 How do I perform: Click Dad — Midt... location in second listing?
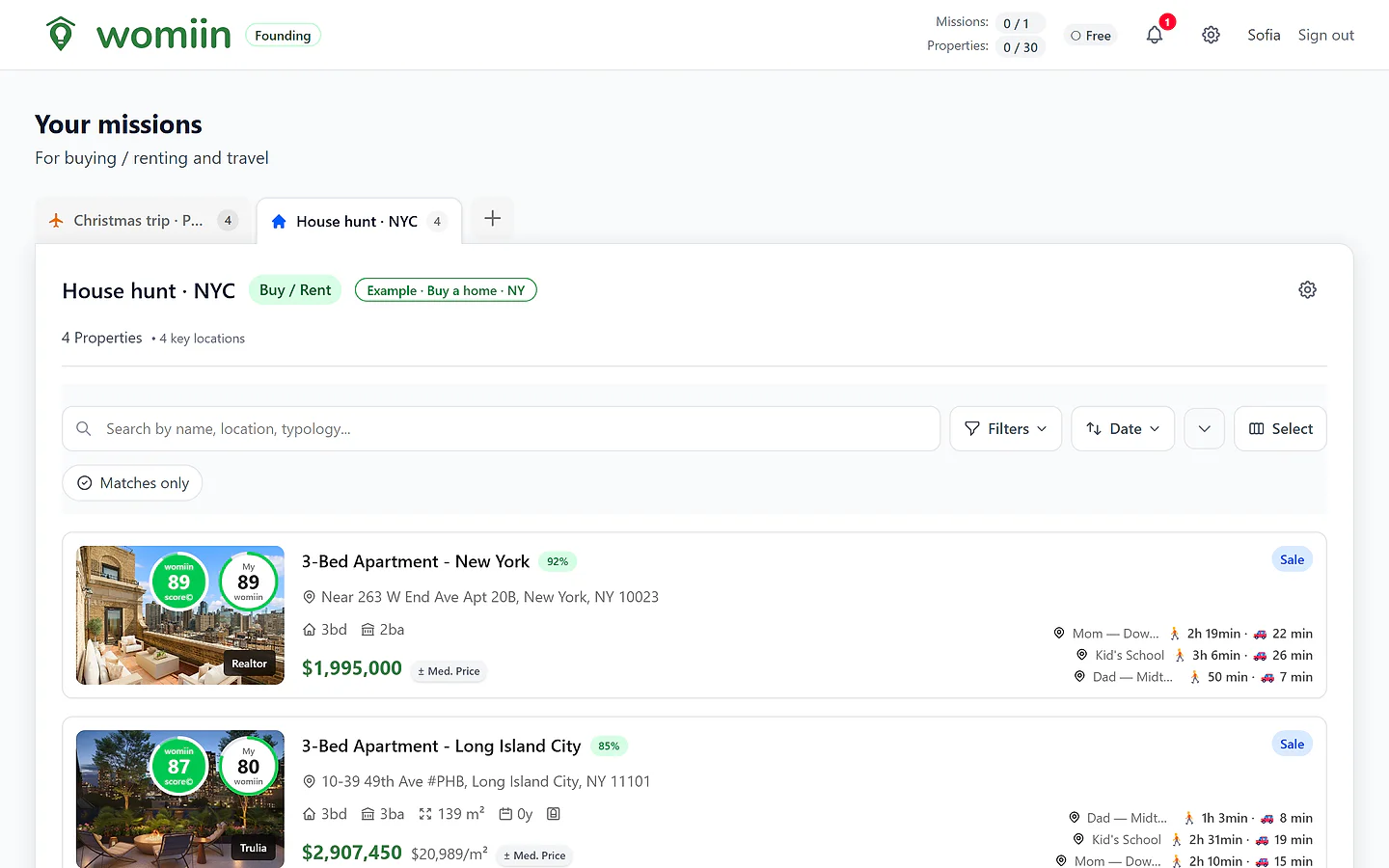click(x=1126, y=818)
